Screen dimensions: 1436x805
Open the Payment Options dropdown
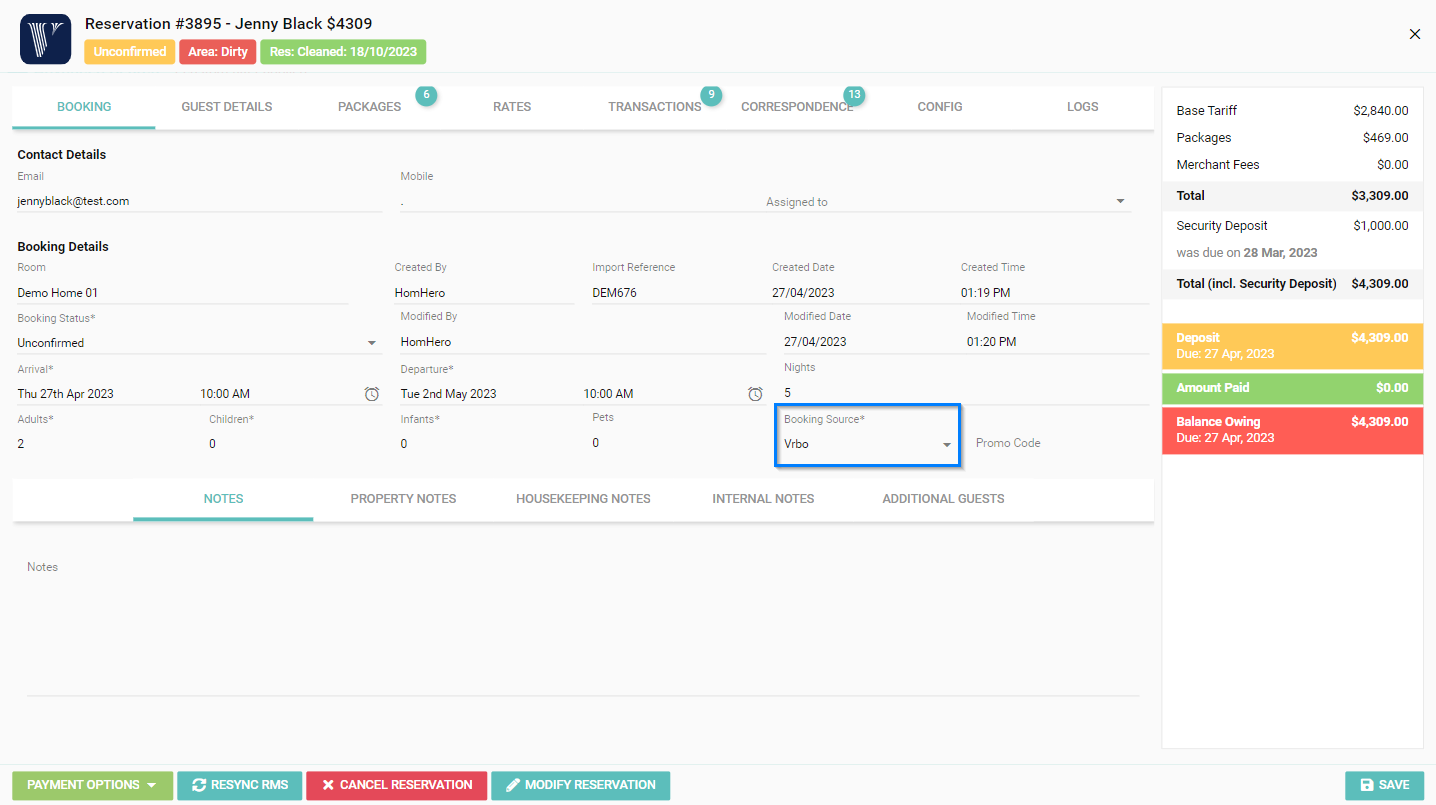[x=92, y=785]
